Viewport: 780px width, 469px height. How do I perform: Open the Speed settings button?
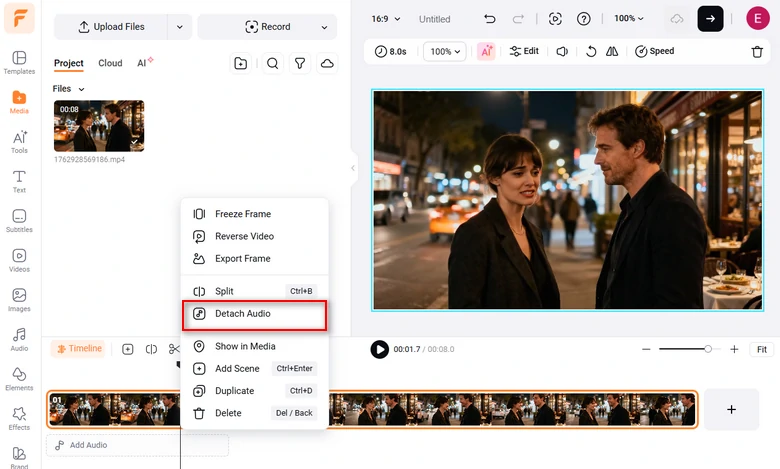click(x=654, y=51)
